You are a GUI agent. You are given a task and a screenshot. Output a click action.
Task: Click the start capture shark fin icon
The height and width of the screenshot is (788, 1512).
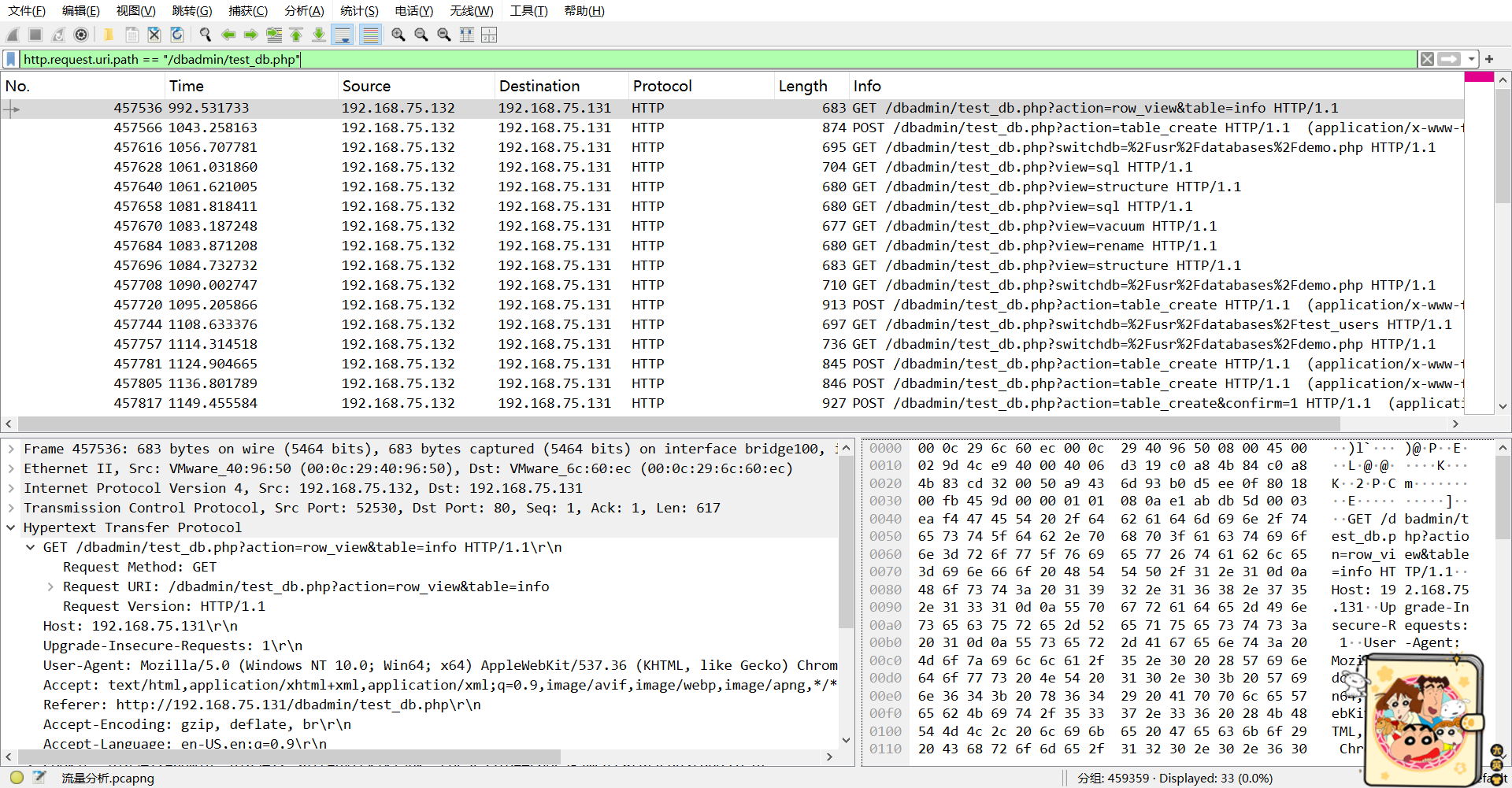click(x=13, y=35)
